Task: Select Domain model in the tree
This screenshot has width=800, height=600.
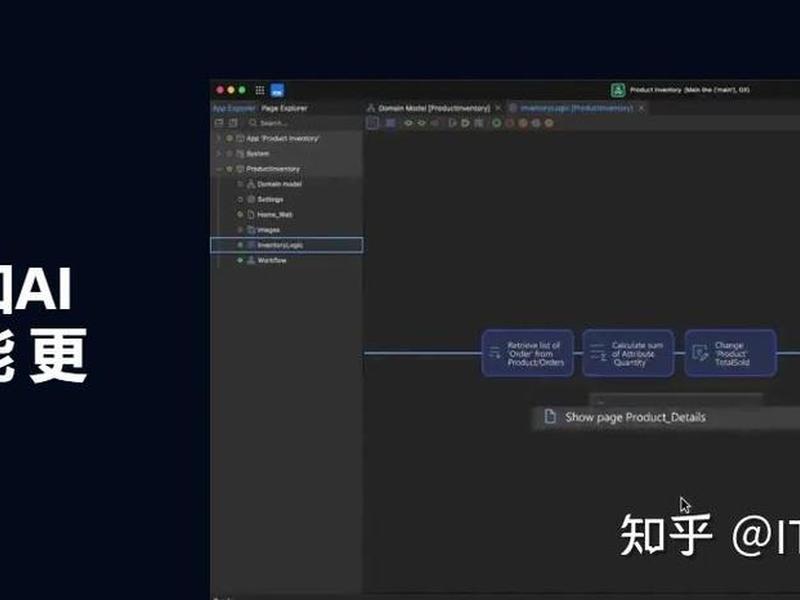Action: pyautogui.click(x=279, y=184)
